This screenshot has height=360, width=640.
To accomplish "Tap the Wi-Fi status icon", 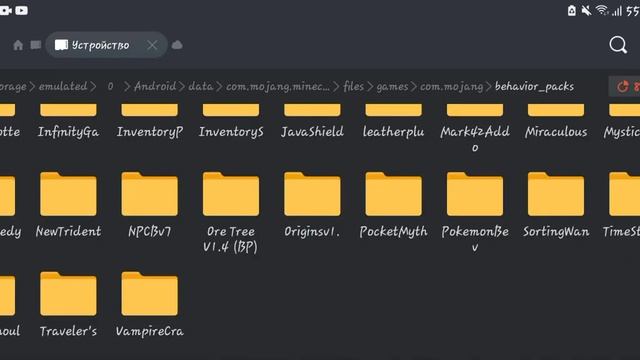I will click(601, 10).
